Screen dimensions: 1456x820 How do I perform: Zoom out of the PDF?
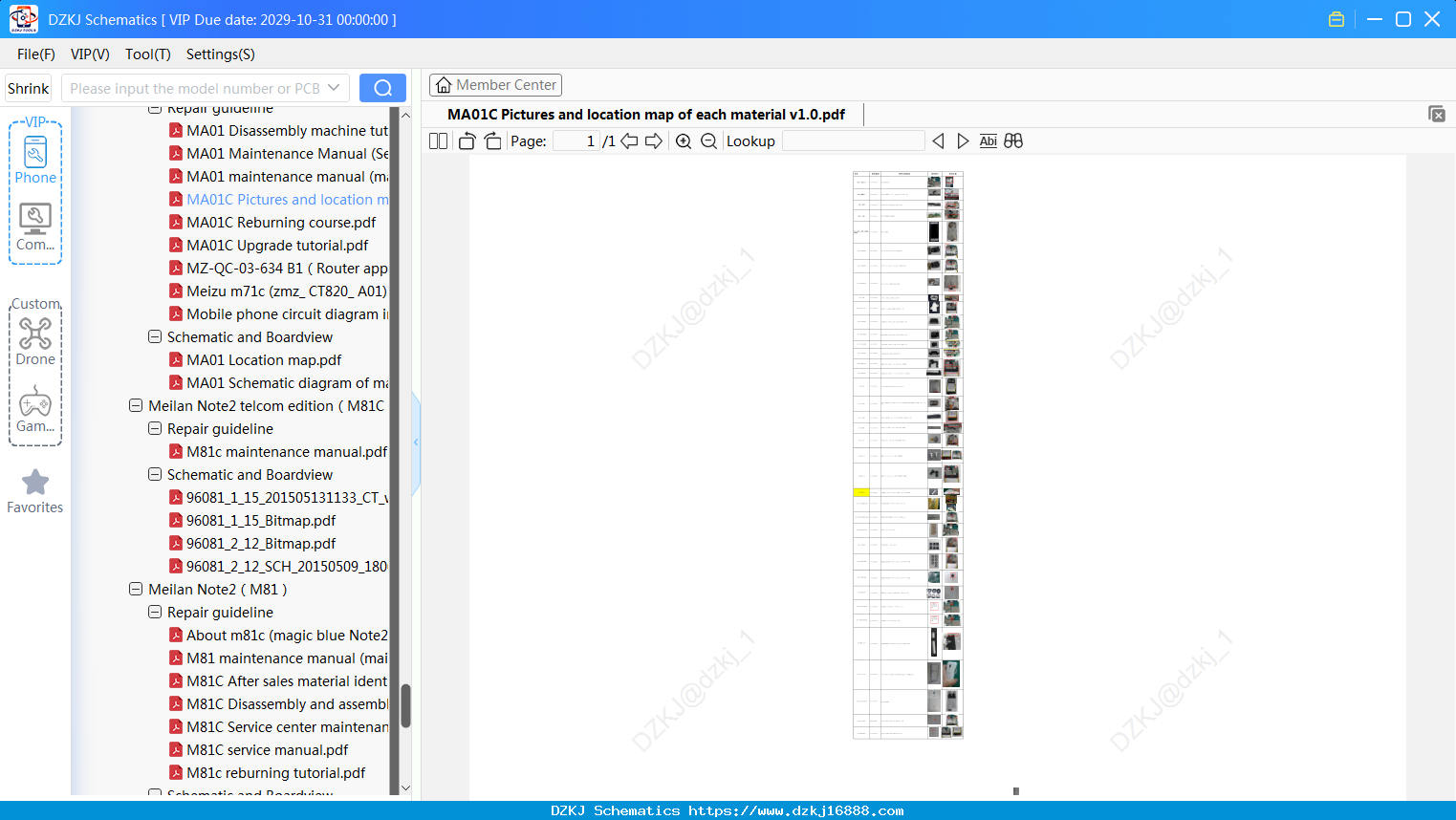pyautogui.click(x=708, y=141)
